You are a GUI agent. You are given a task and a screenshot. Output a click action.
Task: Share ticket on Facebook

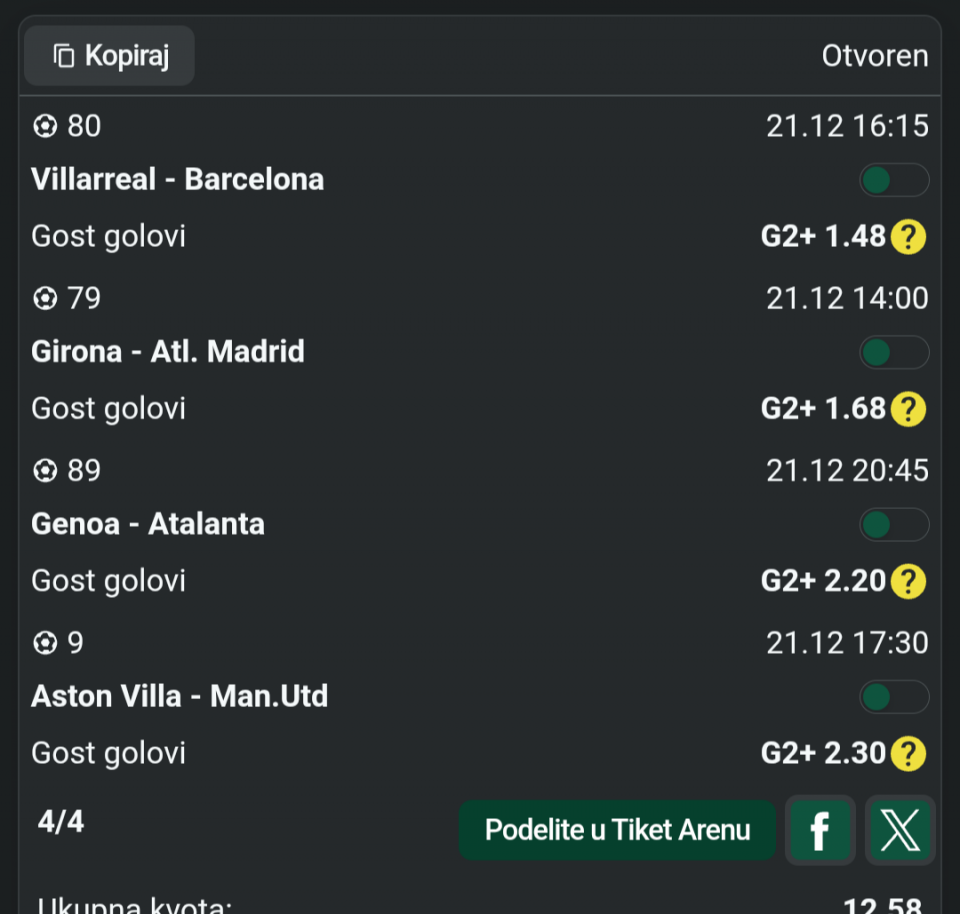pyautogui.click(x=820, y=830)
